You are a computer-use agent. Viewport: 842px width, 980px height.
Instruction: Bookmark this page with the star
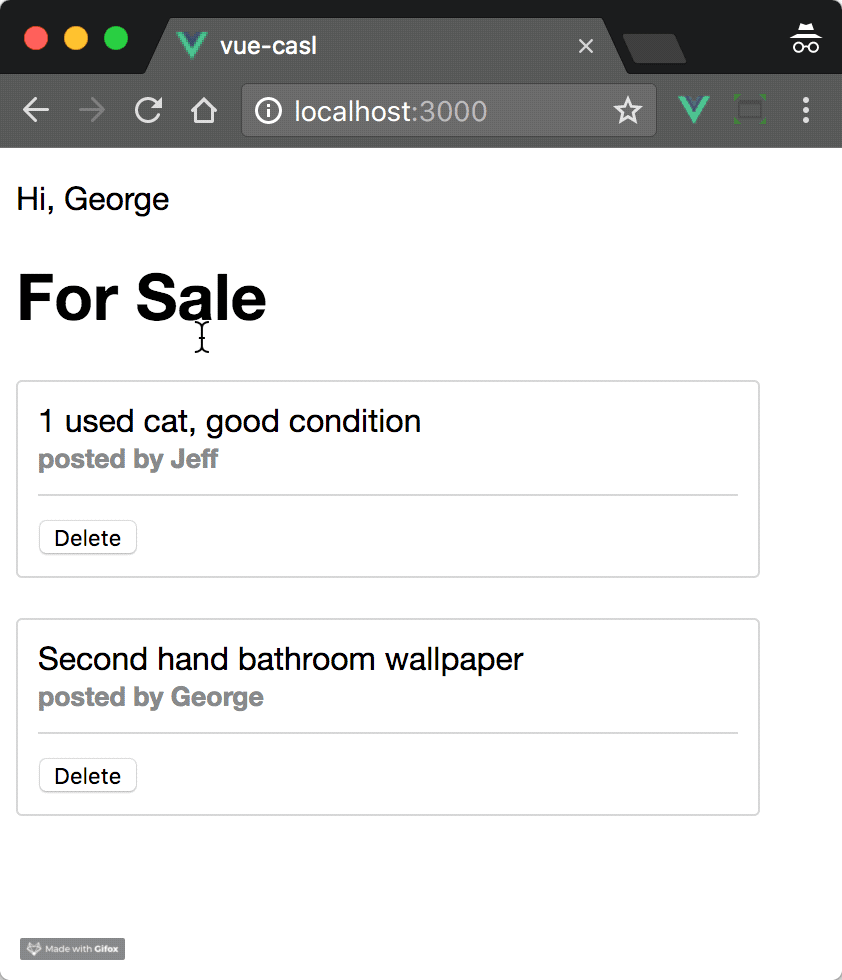tap(627, 110)
